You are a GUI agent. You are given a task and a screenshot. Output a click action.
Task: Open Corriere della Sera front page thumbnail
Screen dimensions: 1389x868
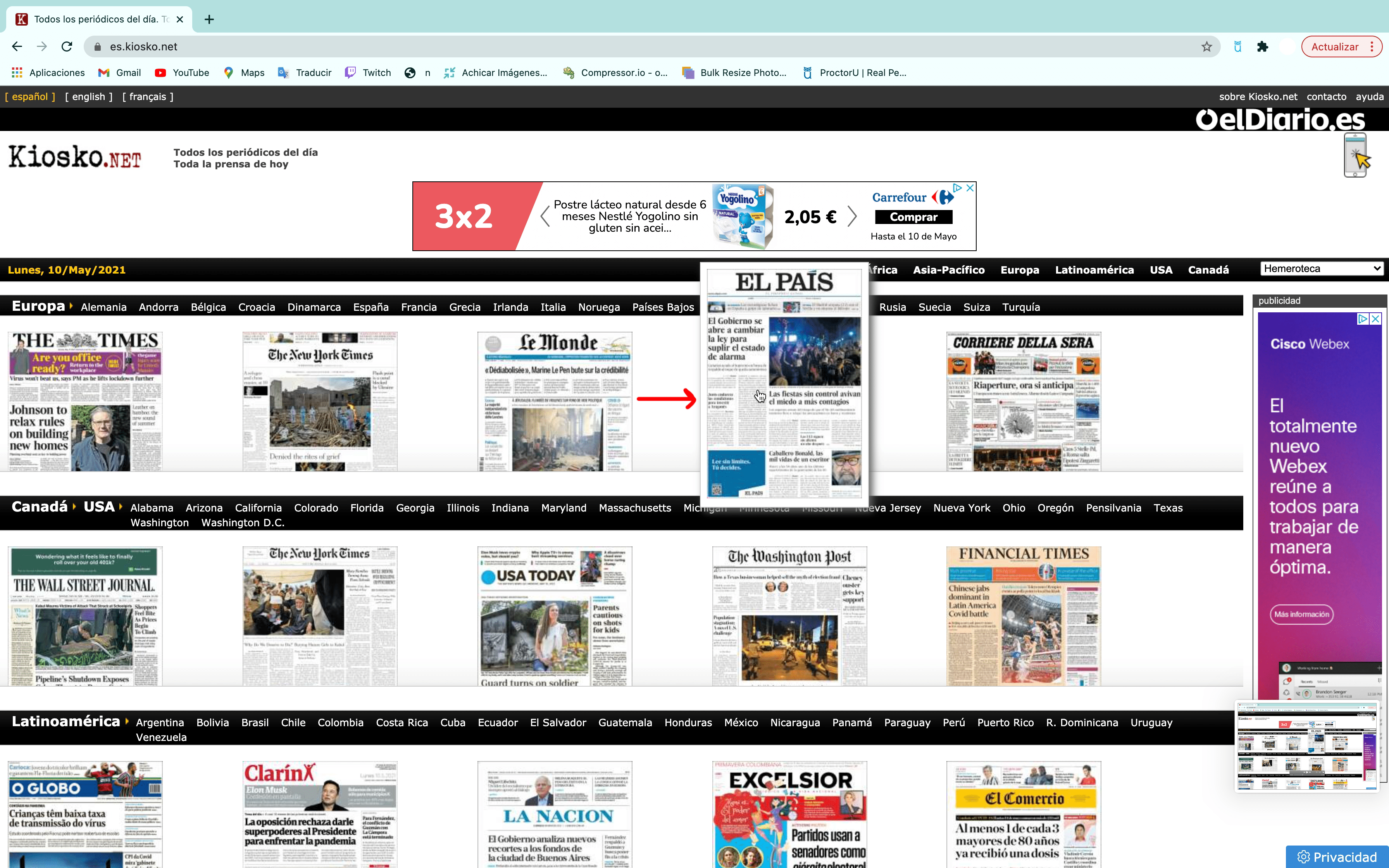point(1024,401)
